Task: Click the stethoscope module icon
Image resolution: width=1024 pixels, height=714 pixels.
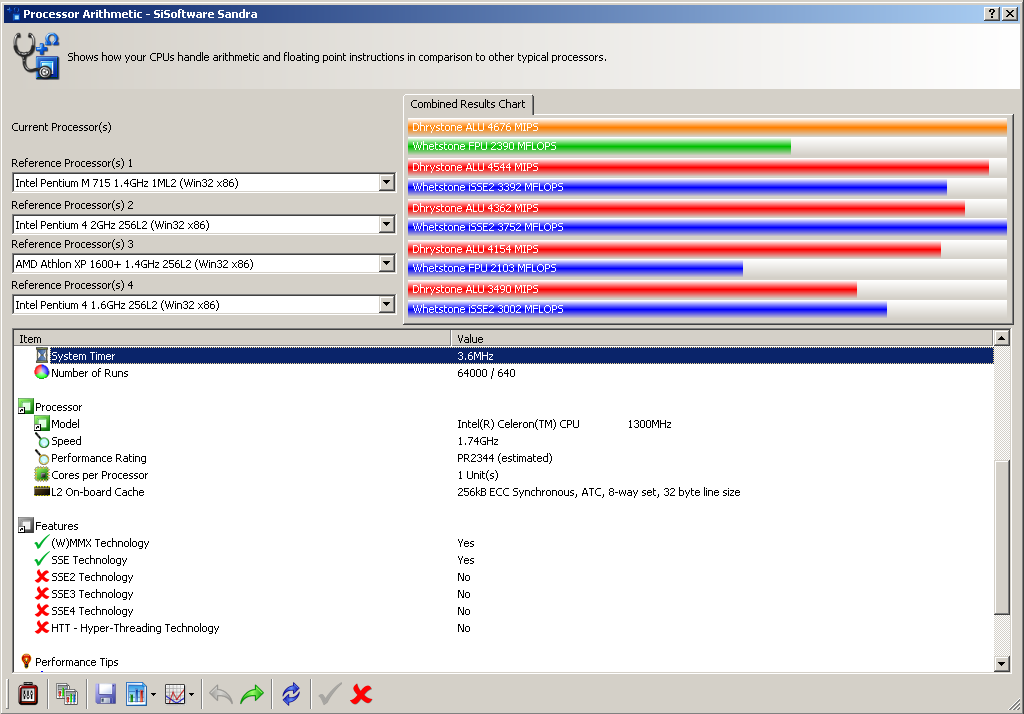Action: (37, 56)
